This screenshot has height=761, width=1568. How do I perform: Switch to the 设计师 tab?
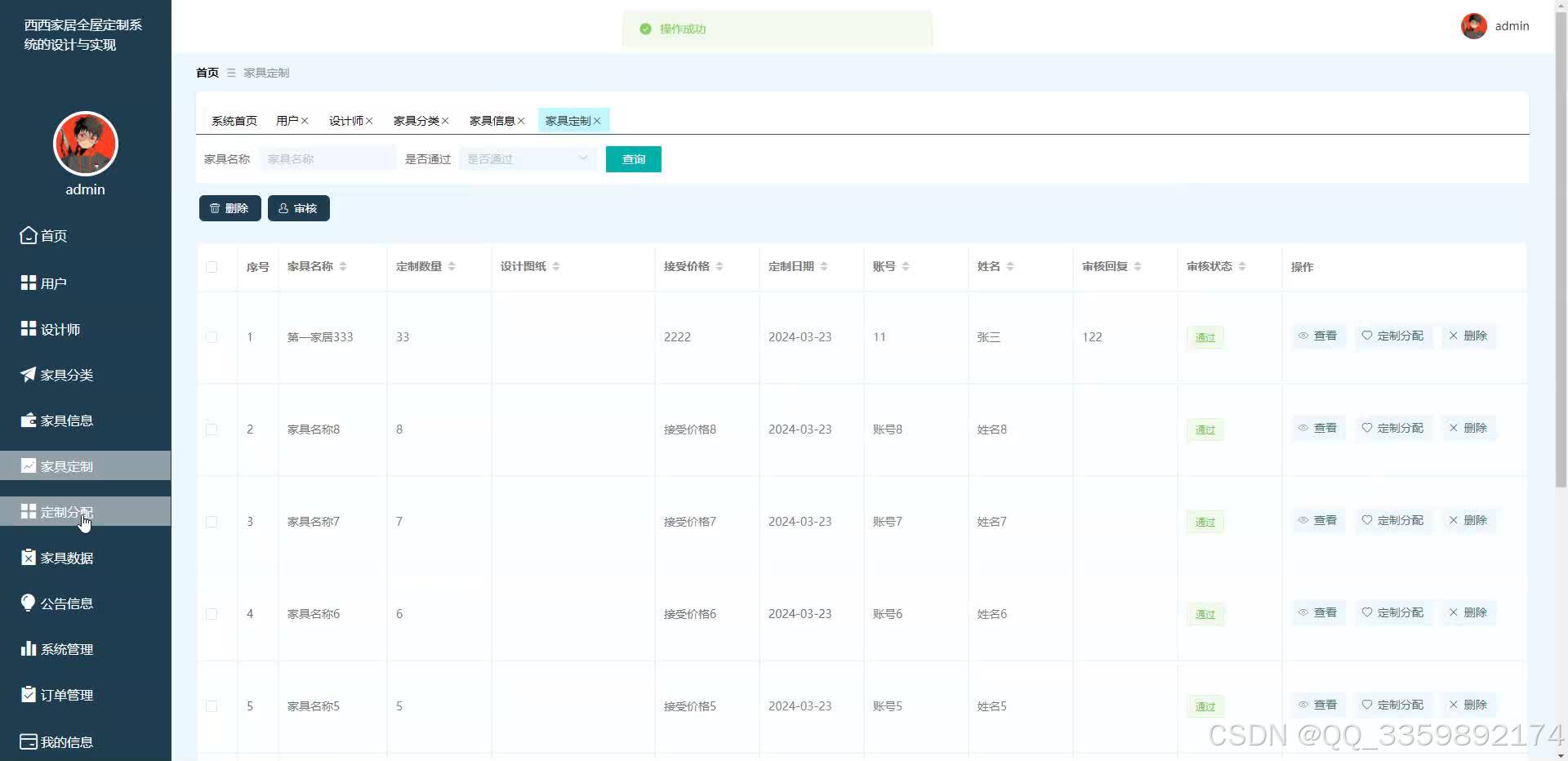[345, 121]
